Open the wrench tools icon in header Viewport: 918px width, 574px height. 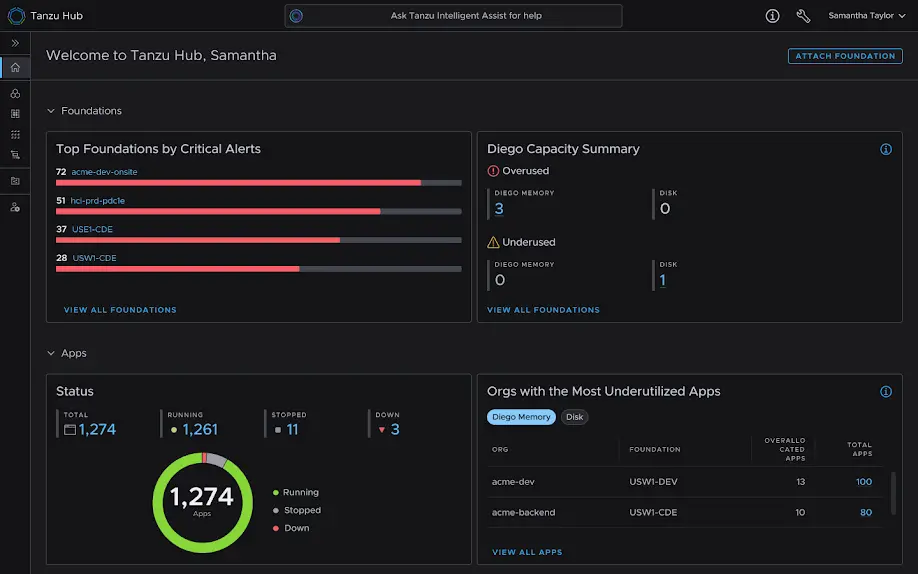point(803,16)
